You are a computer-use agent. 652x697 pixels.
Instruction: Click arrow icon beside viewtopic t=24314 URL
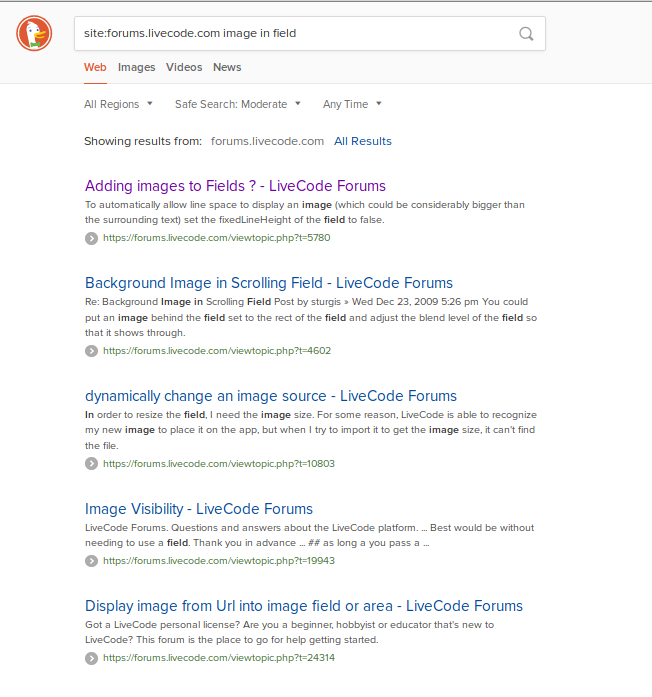91,658
